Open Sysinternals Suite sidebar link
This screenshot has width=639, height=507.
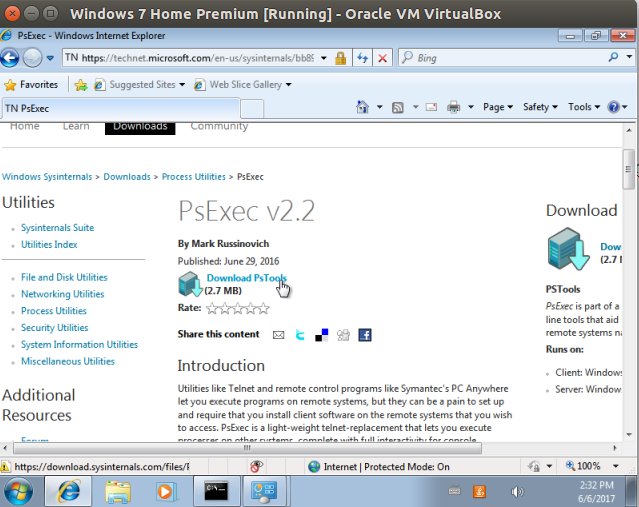[x=57, y=227]
